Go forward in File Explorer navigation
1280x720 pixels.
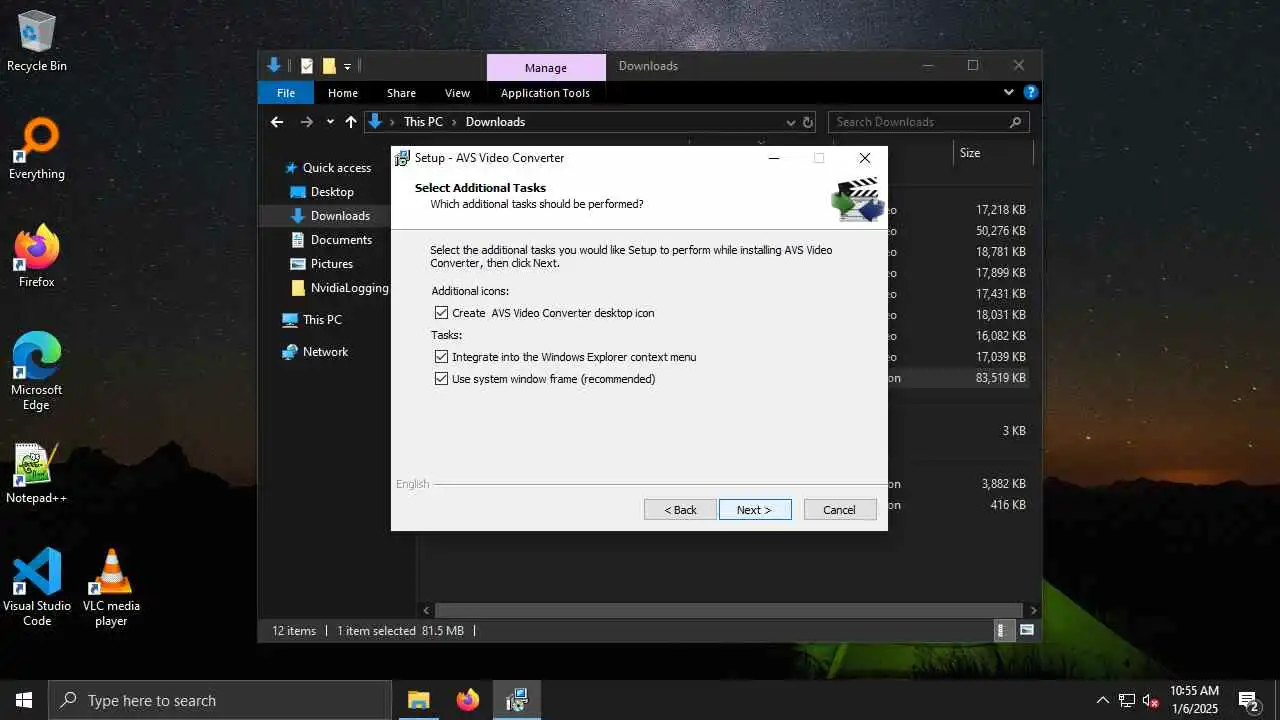(x=307, y=122)
